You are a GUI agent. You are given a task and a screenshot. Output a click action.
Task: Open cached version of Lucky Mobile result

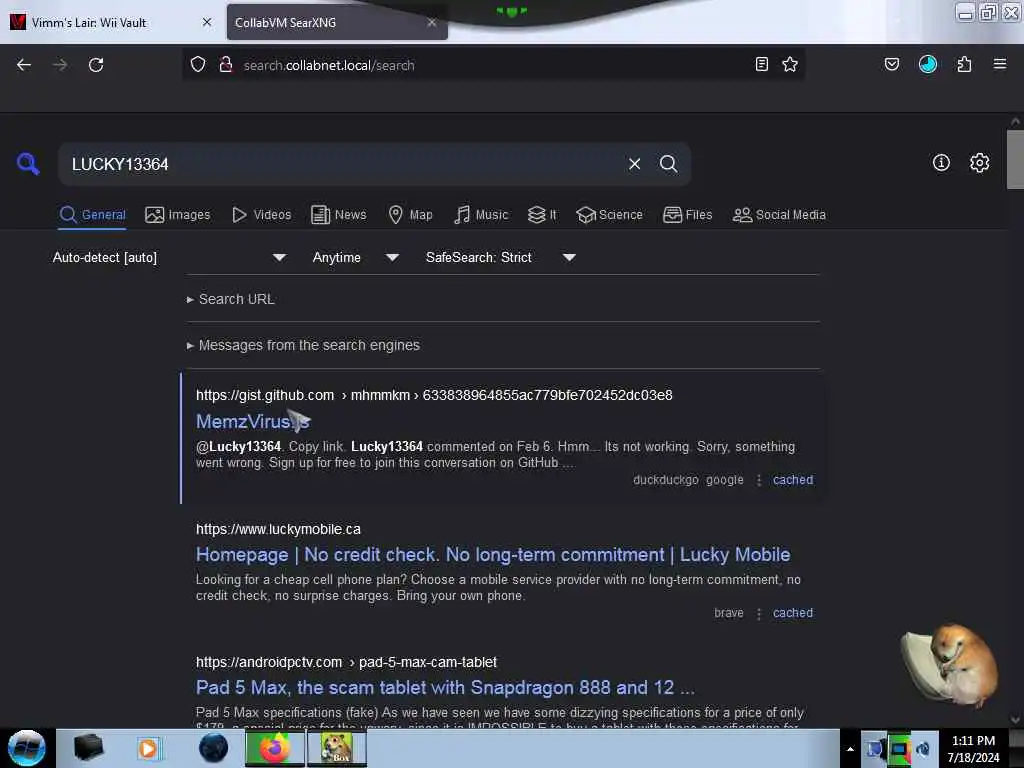pyautogui.click(x=793, y=613)
